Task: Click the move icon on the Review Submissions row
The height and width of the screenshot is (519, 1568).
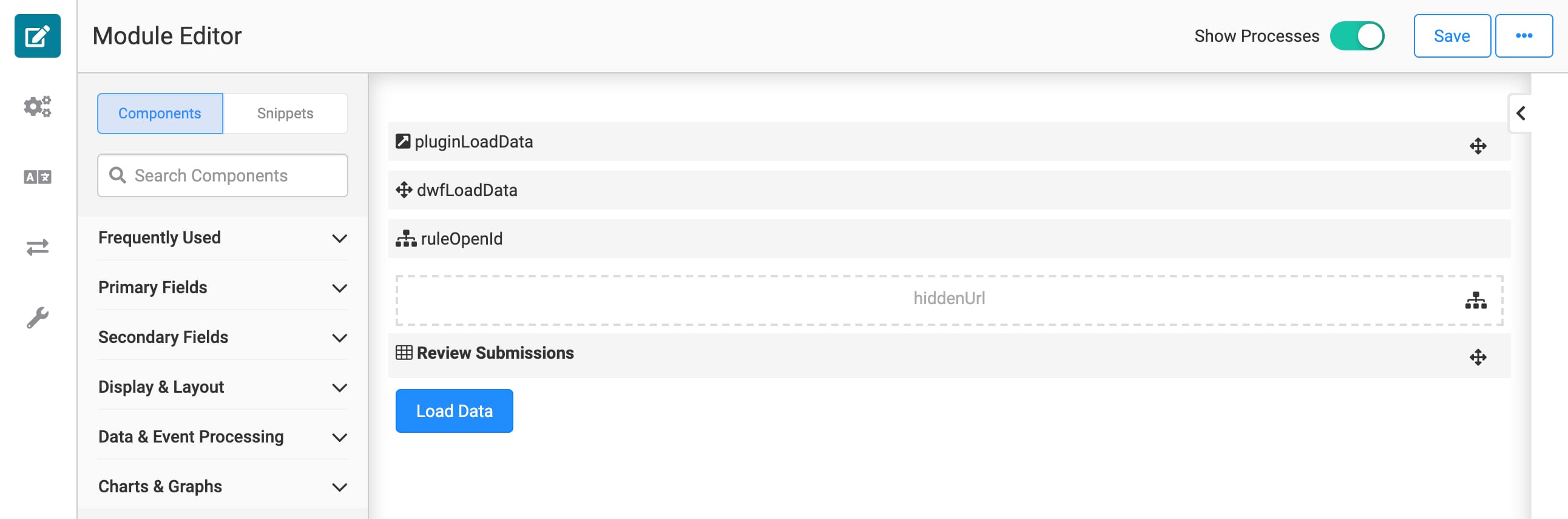Action: coord(1478,357)
